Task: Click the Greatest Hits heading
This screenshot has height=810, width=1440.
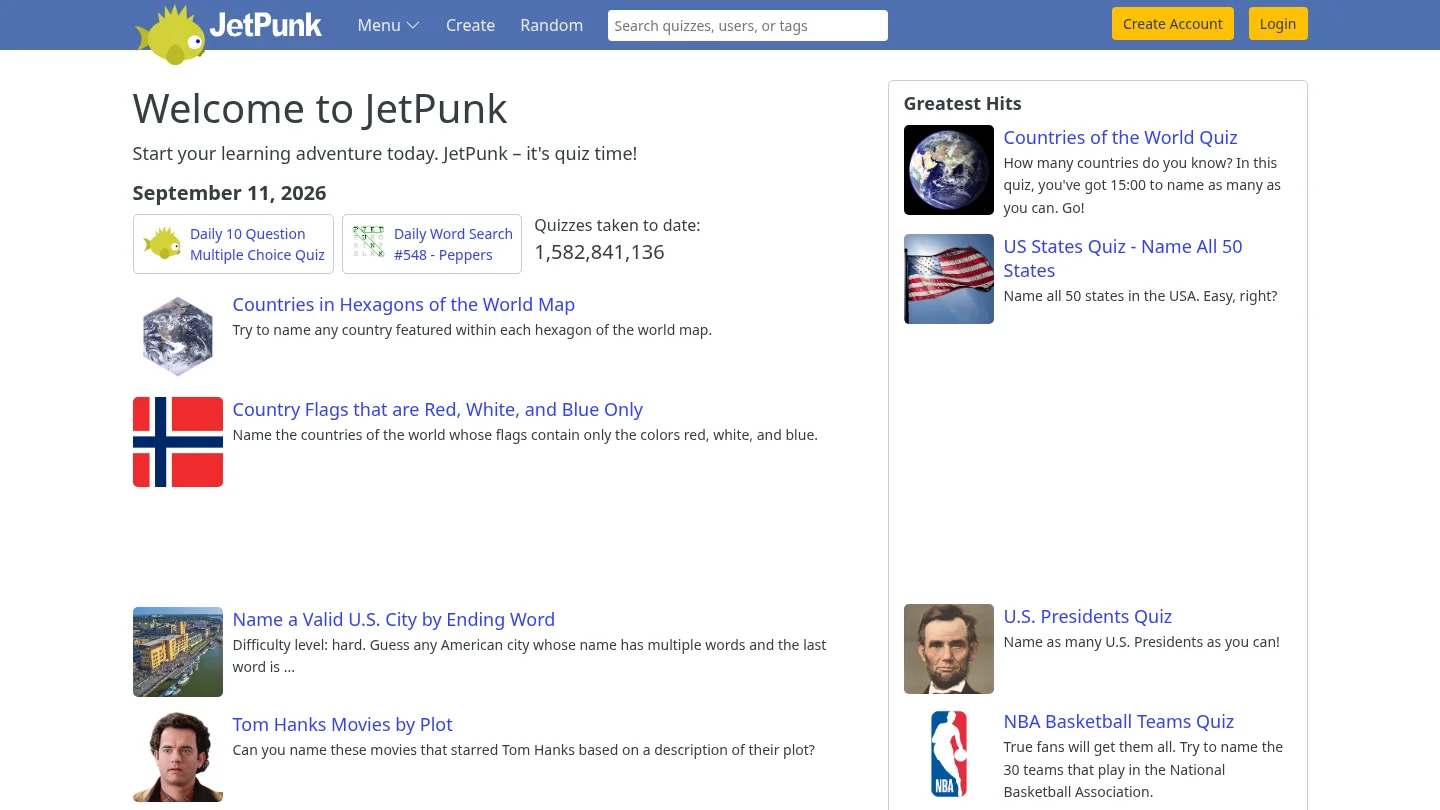Action: coord(962,103)
